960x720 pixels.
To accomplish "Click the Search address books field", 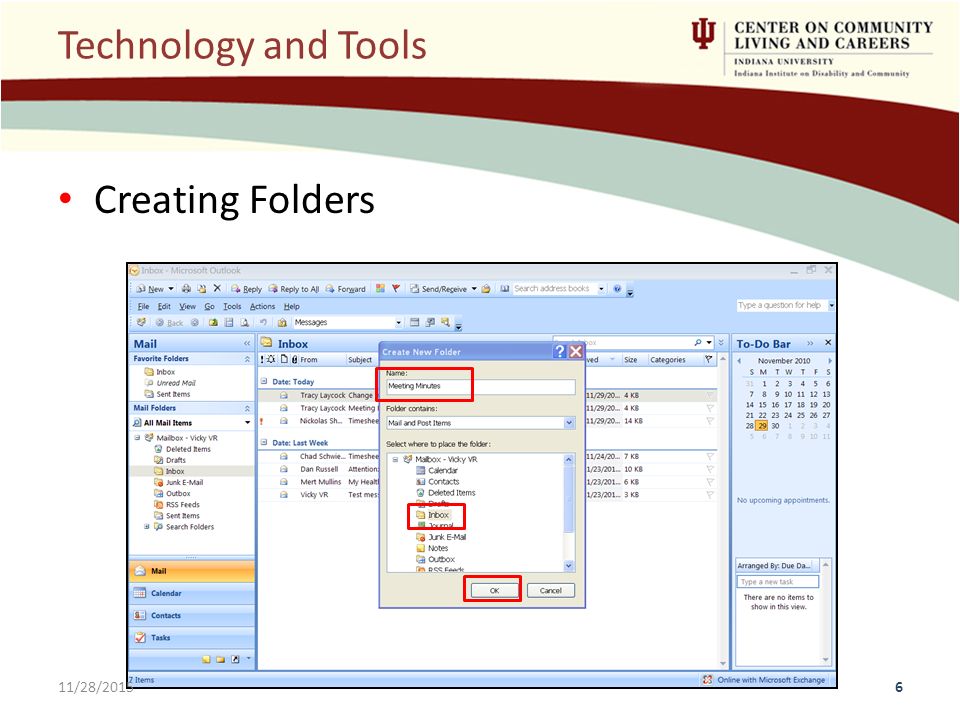I will [555, 288].
